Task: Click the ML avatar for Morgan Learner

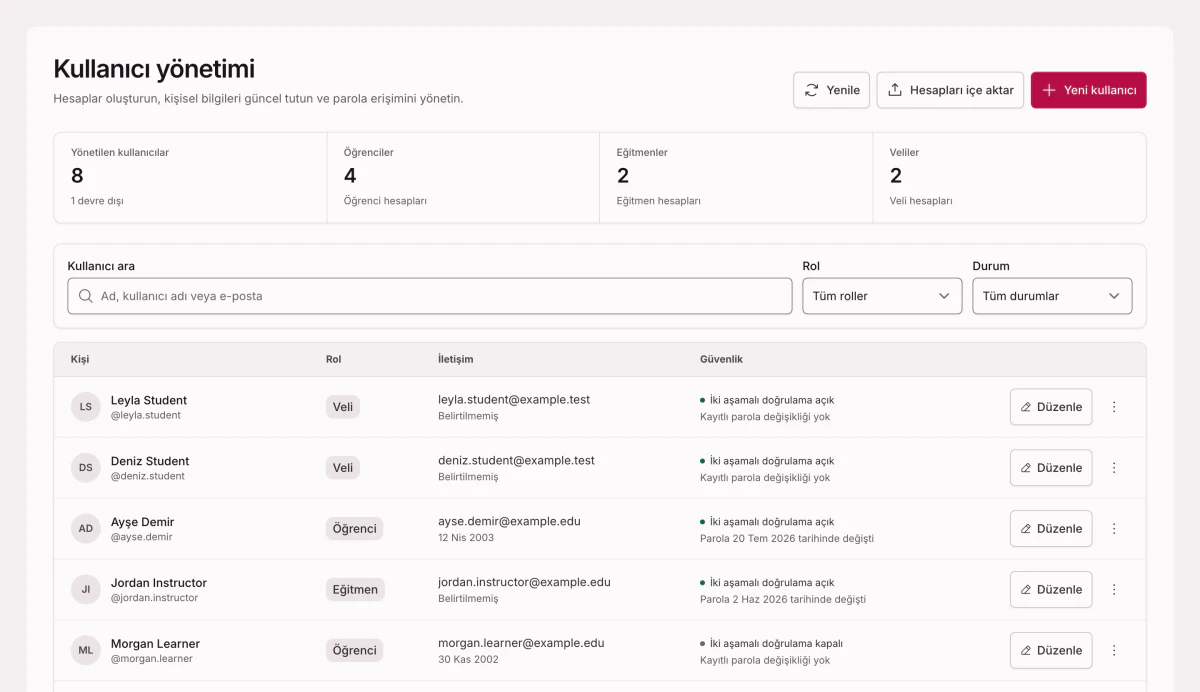Action: [x=86, y=651]
